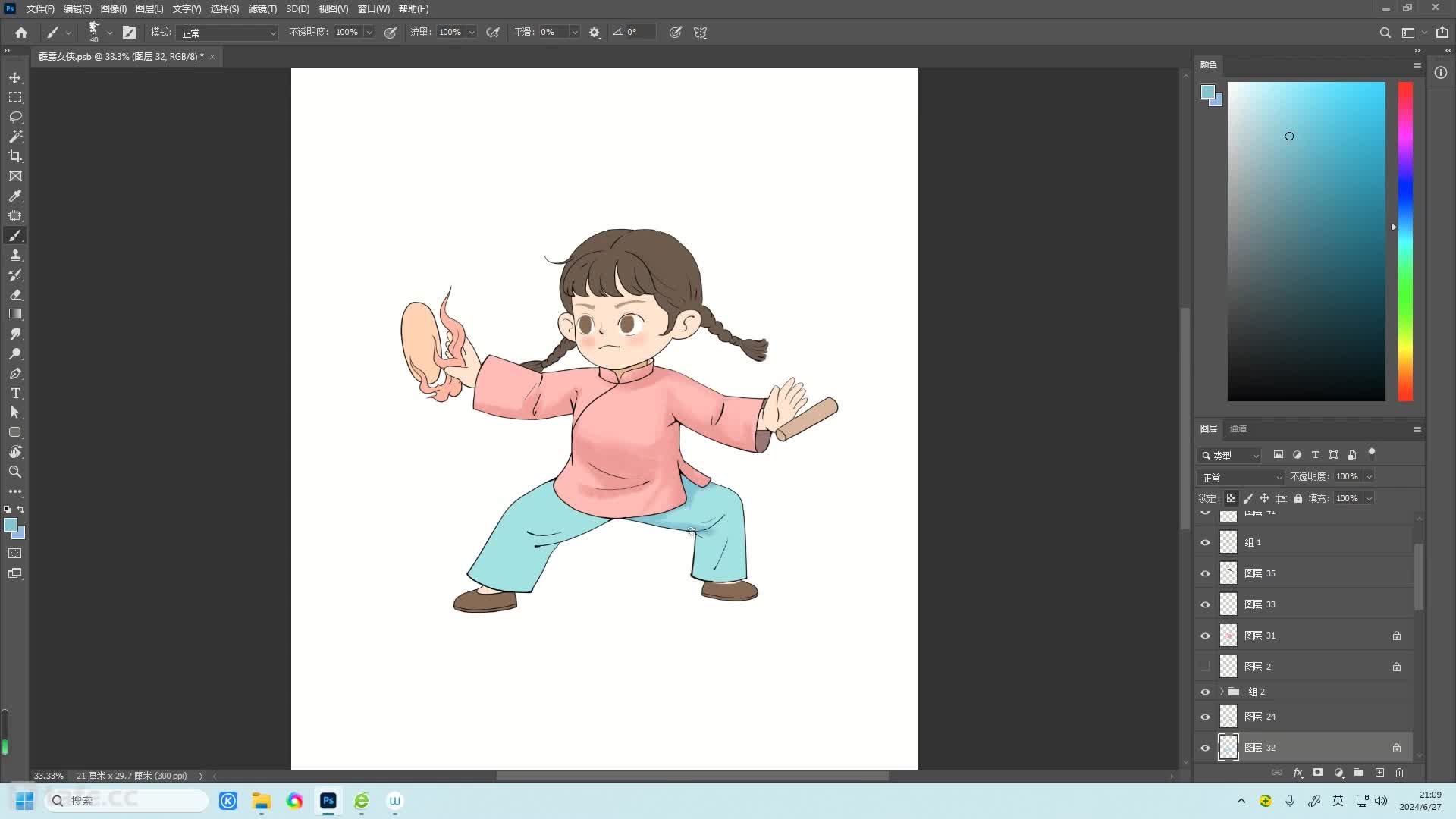The width and height of the screenshot is (1456, 819).
Task: Open the layer 不透明度 dropdown
Action: (x=1369, y=476)
